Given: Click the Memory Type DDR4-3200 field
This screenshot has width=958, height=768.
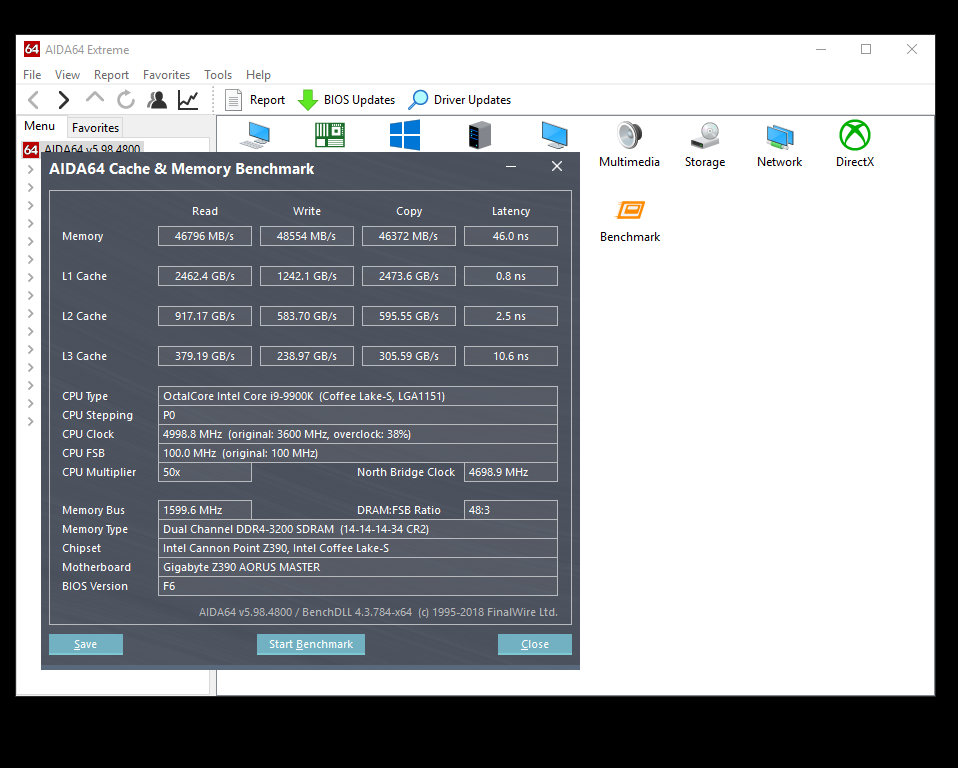Looking at the screenshot, I should [357, 529].
